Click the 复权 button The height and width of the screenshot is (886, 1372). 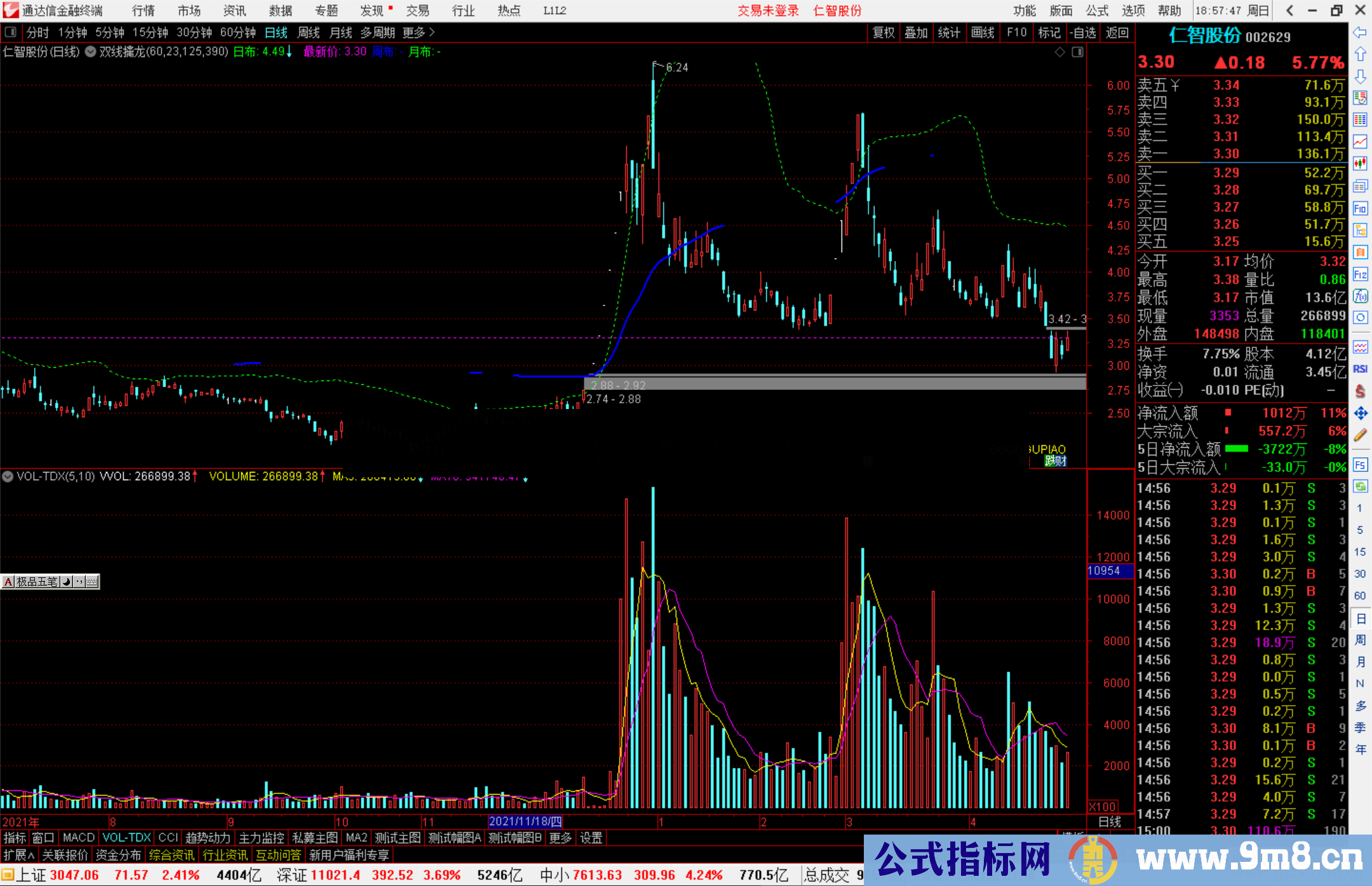coord(883,32)
